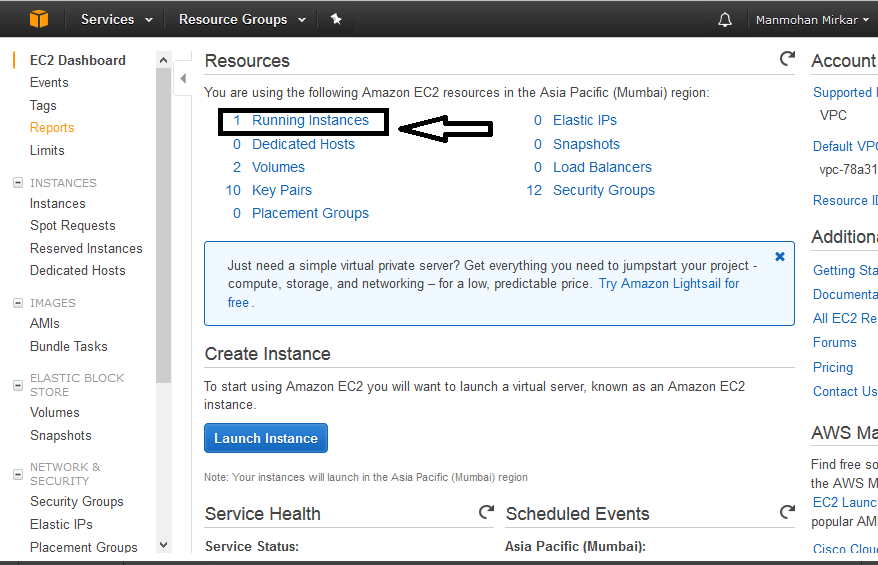Refresh the Scheduled Events section
Viewport: 878px width, 565px height.
(787, 513)
